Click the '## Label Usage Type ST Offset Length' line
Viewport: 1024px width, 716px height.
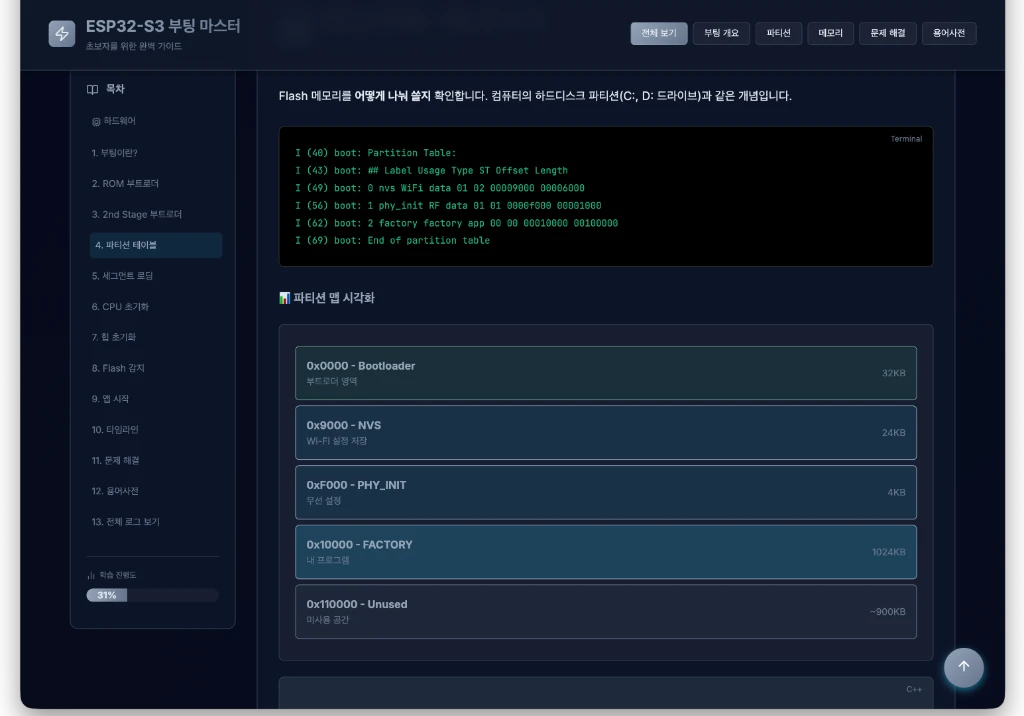(431, 171)
